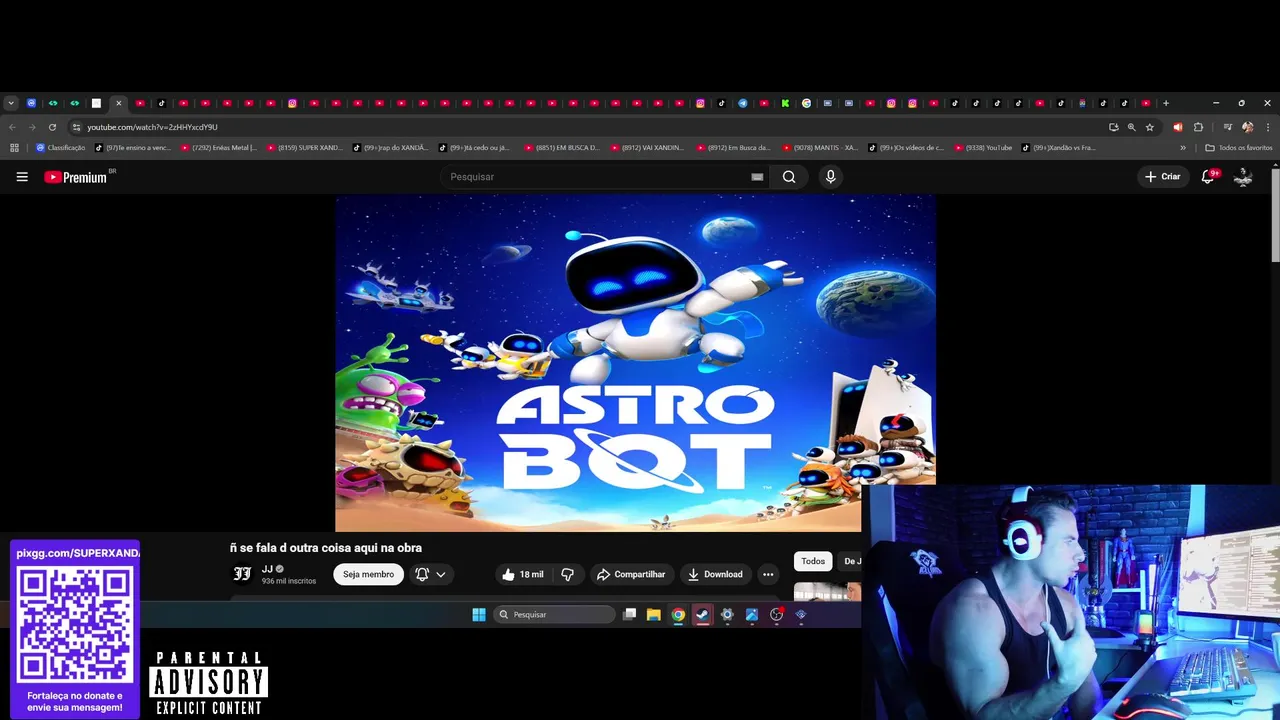Select the 'De J' filter chip
1280x720 pixels.
851,561
